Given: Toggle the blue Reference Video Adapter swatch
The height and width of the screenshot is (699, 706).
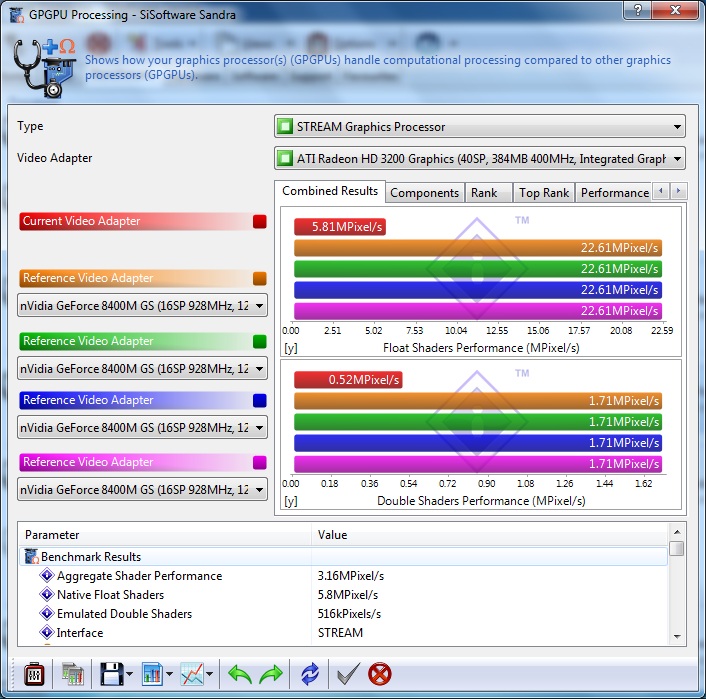Looking at the screenshot, I should click(260, 400).
